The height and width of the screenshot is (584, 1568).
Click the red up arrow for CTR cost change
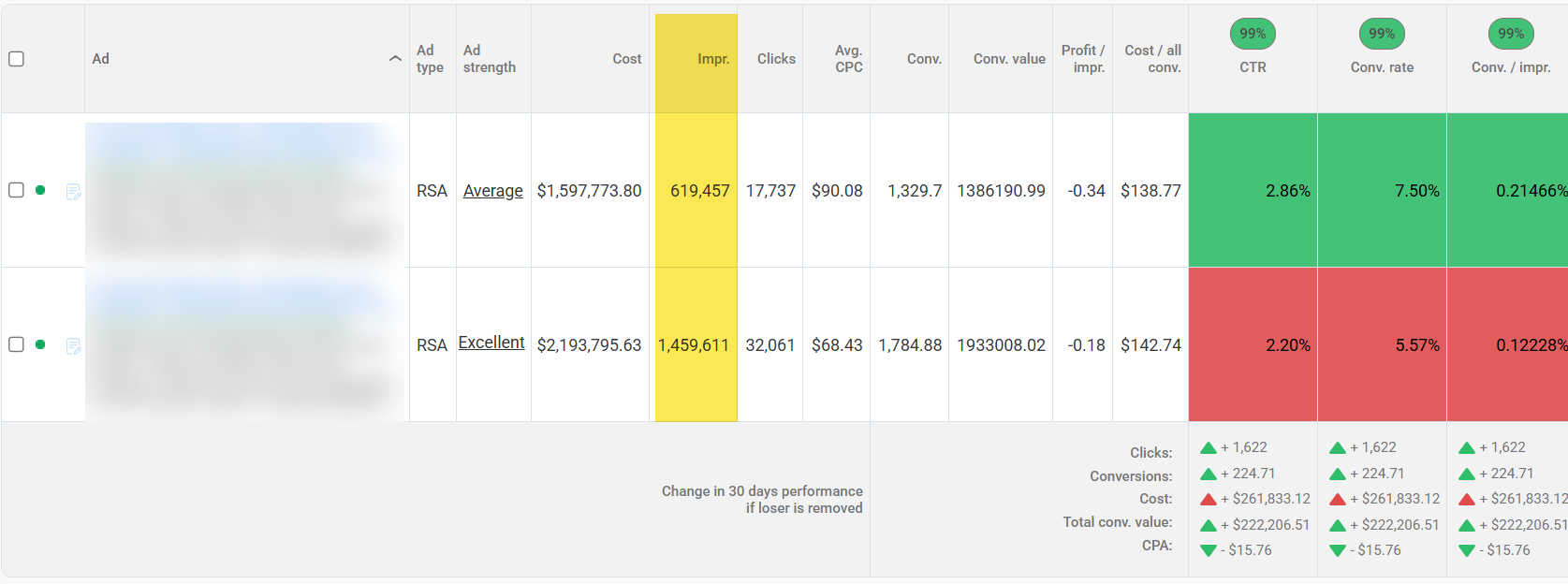click(x=1209, y=500)
